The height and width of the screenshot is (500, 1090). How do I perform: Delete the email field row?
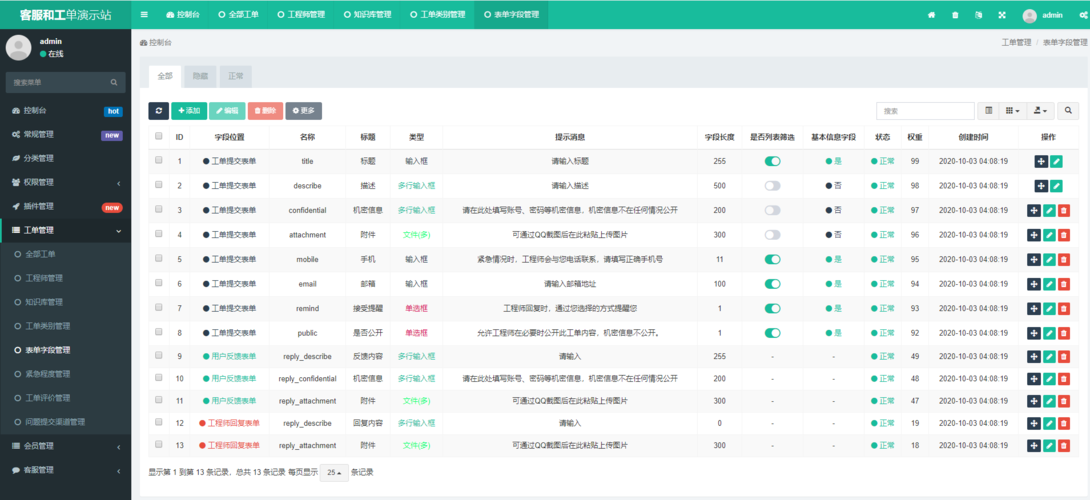point(1064,284)
